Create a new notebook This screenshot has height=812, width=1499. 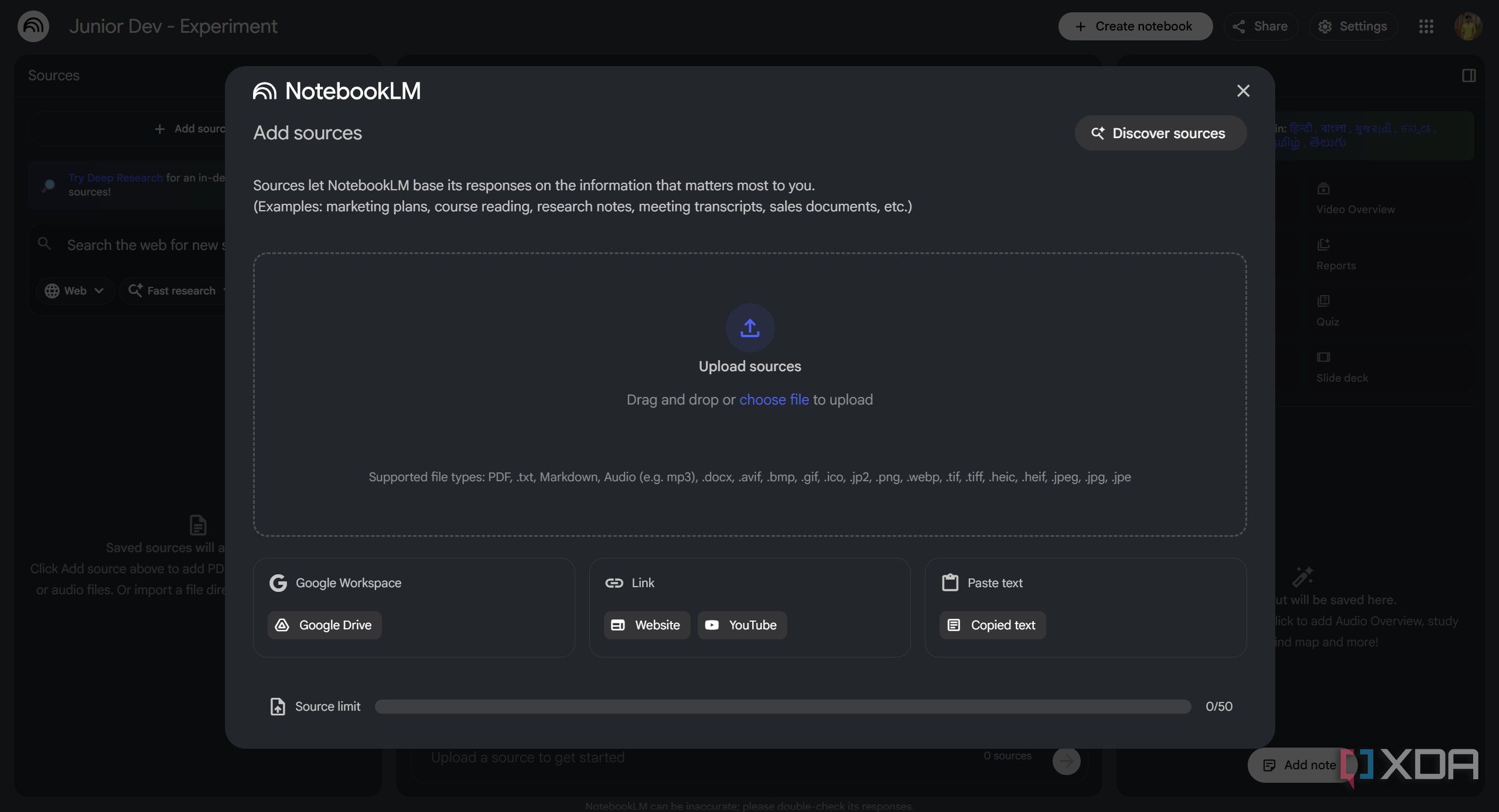click(x=1135, y=26)
